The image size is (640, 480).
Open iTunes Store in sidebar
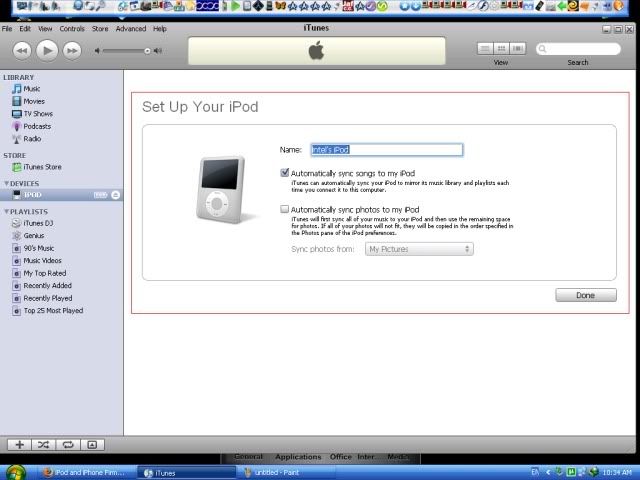coord(42,167)
